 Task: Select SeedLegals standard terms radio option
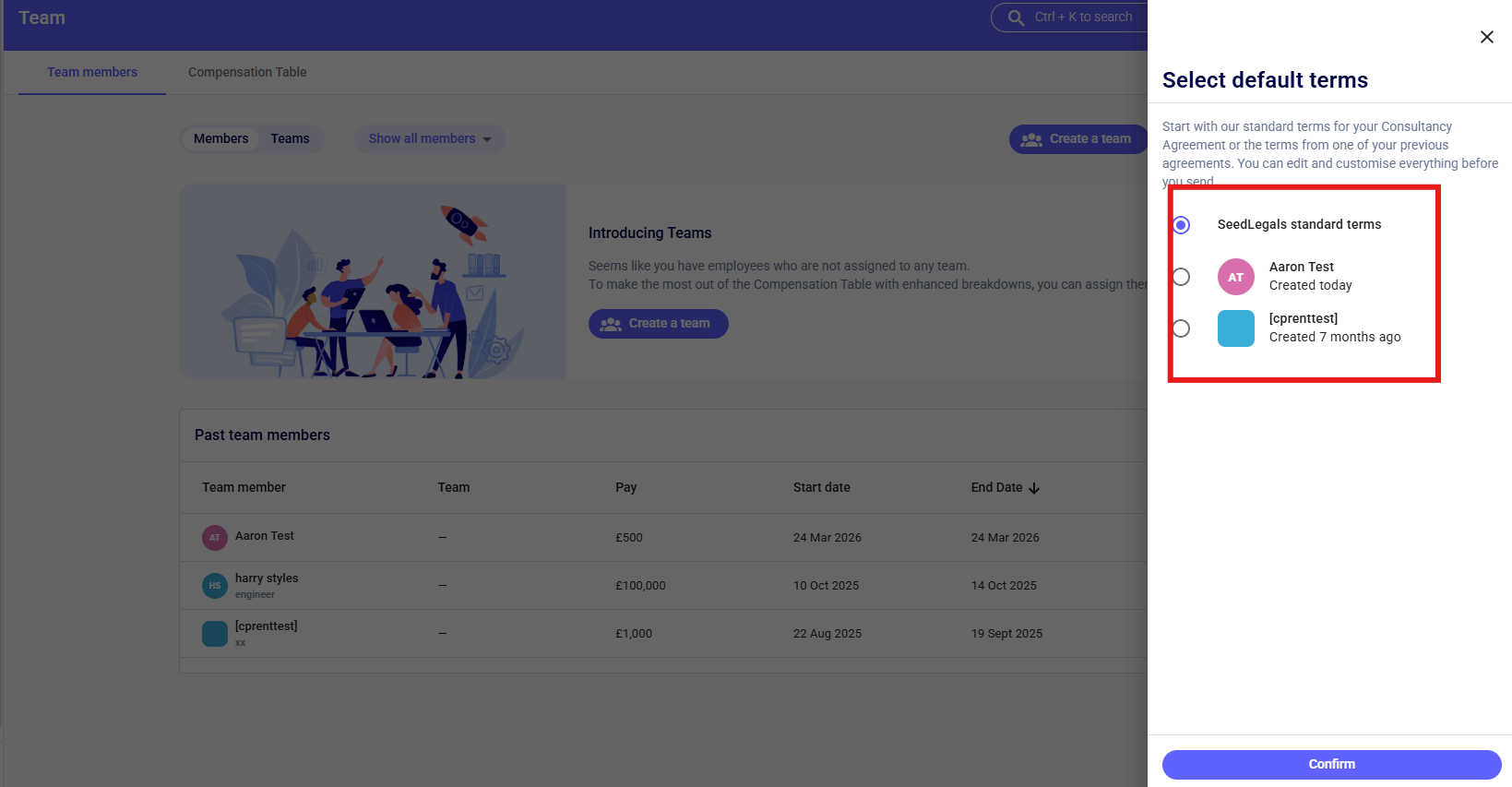[1181, 225]
